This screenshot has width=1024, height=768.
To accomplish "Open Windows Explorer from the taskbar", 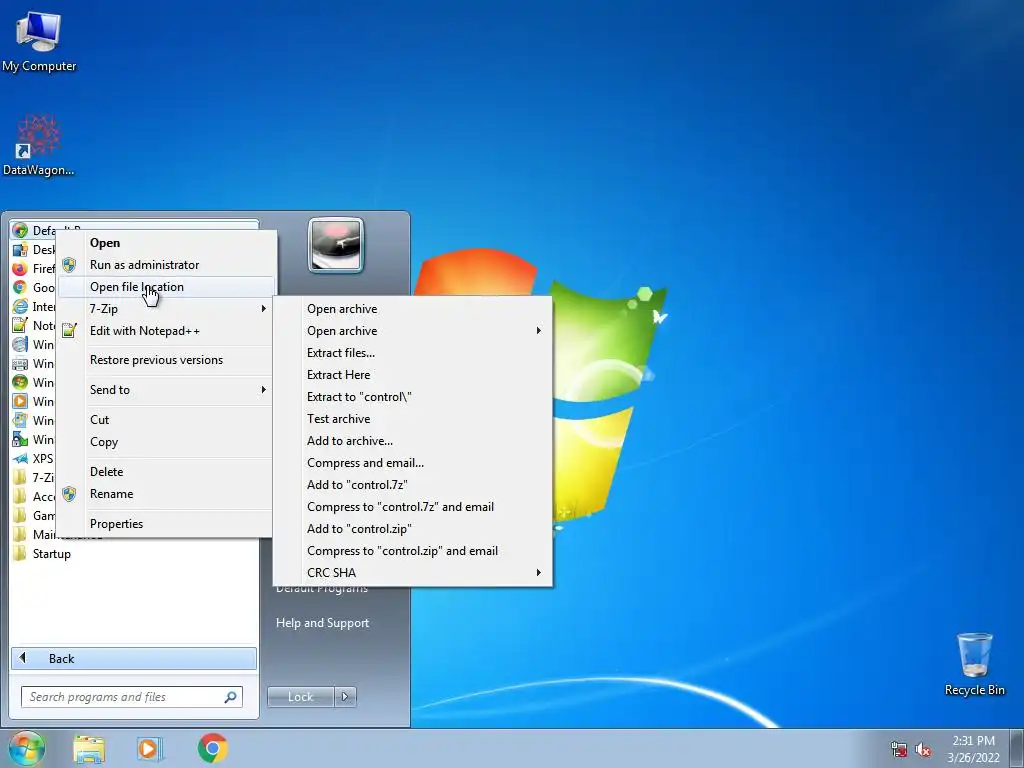I will (89, 749).
